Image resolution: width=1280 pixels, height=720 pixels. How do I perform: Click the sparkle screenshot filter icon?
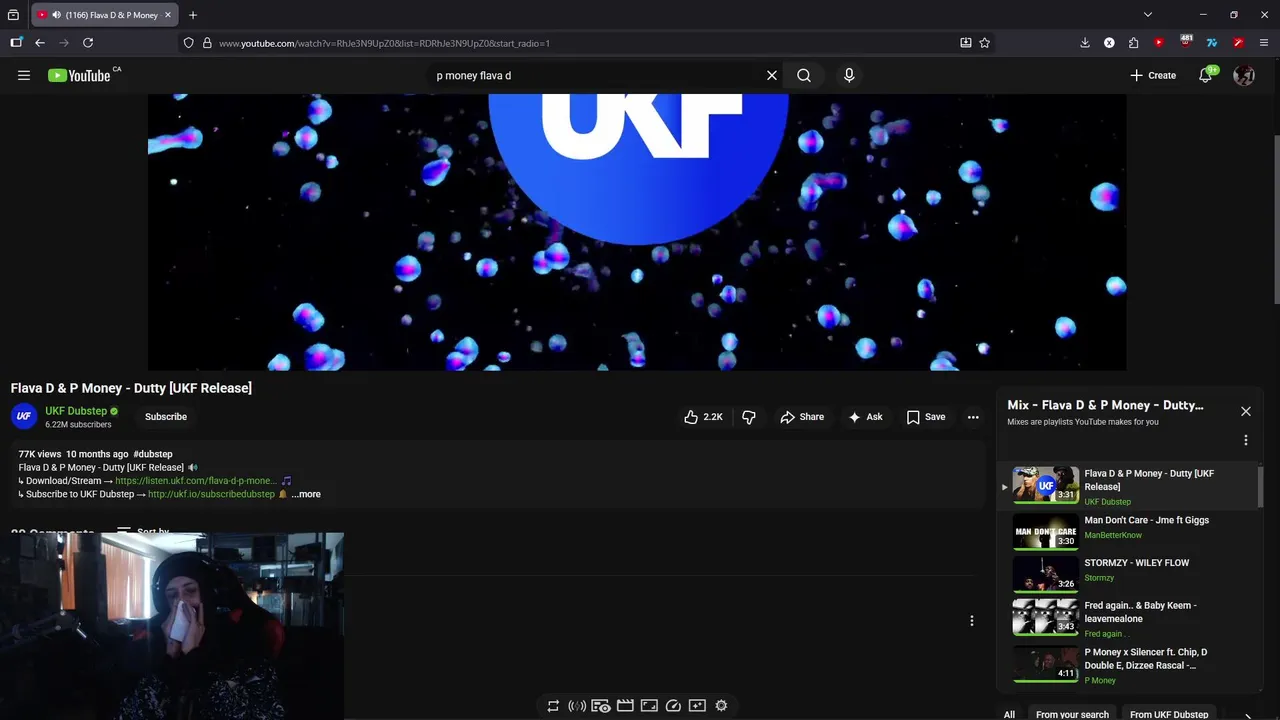point(697,706)
